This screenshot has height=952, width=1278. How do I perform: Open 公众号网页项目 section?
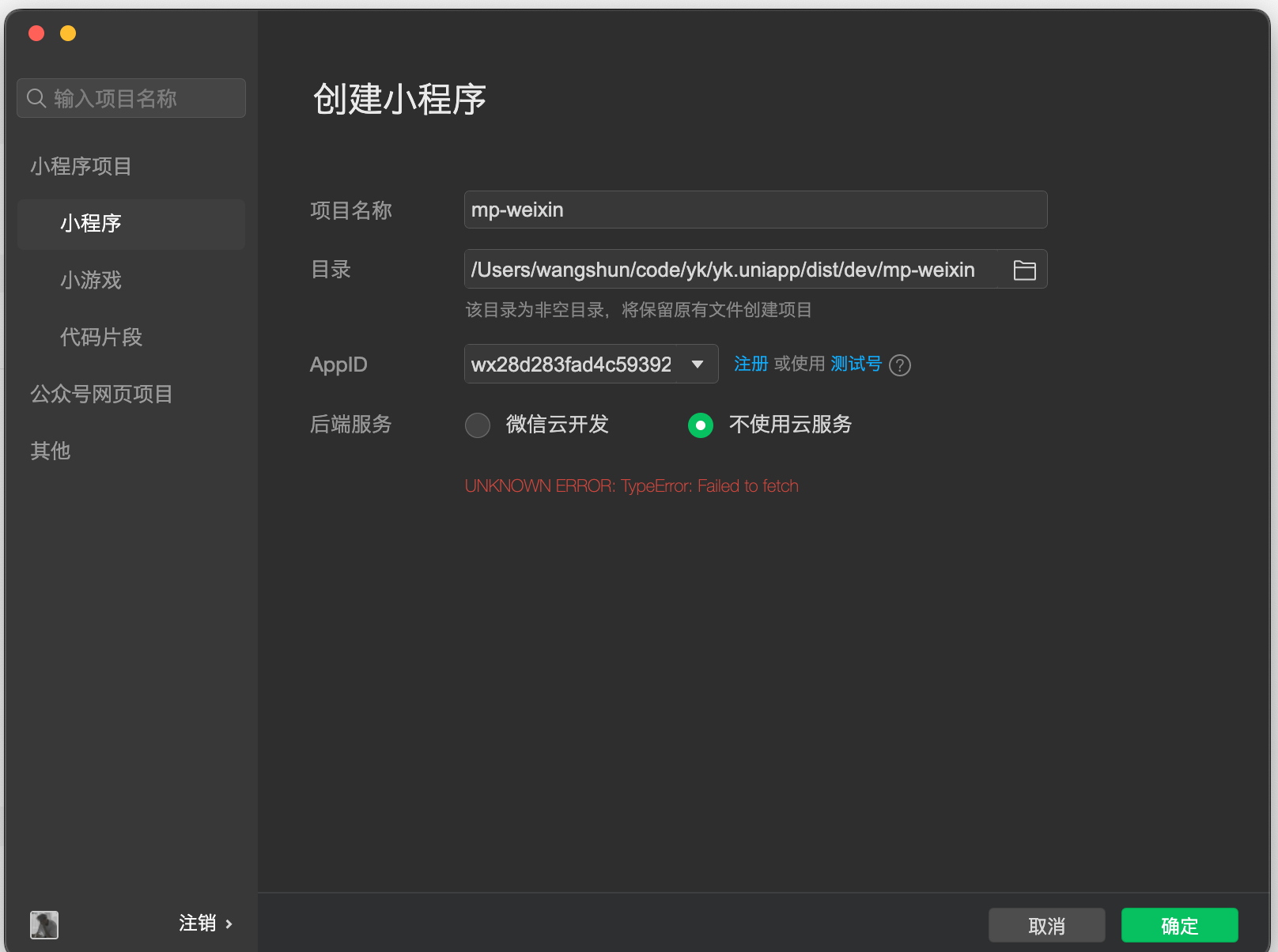pyautogui.click(x=101, y=394)
